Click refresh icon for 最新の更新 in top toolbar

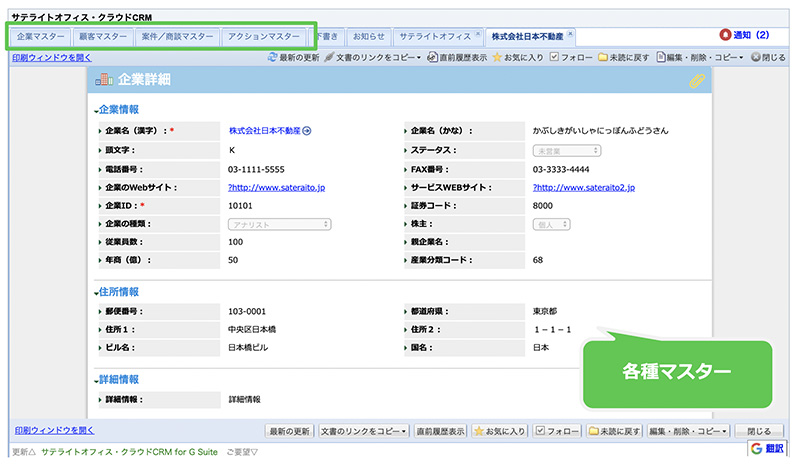[x=272, y=57]
